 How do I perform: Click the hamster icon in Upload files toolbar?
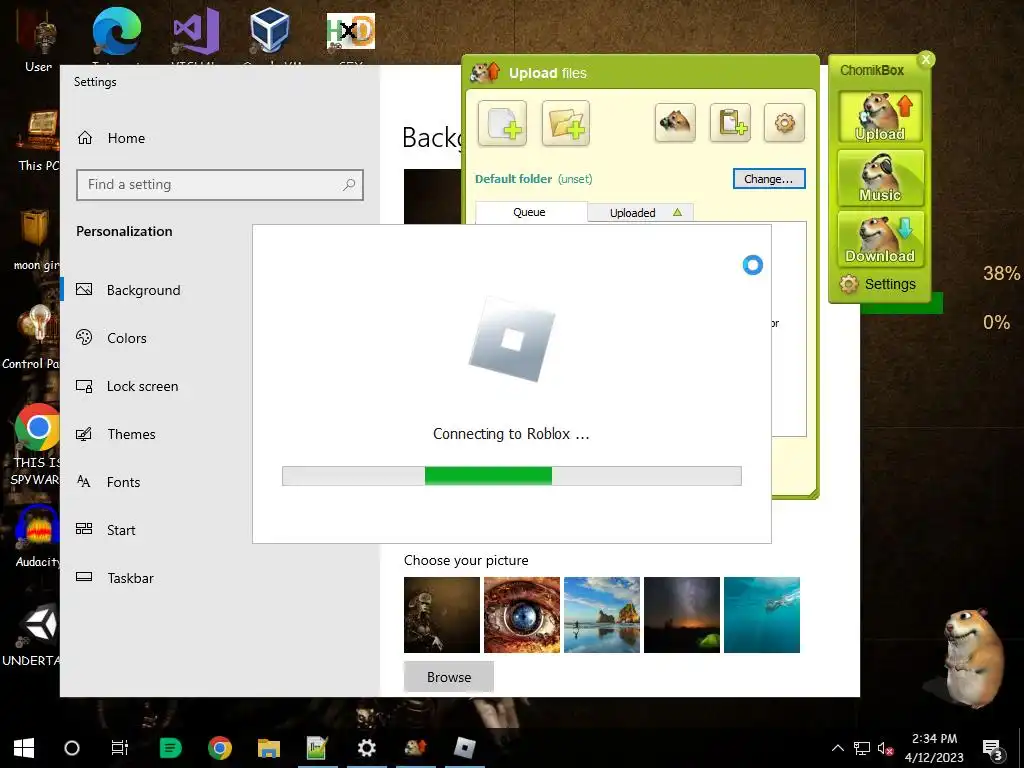coord(675,122)
